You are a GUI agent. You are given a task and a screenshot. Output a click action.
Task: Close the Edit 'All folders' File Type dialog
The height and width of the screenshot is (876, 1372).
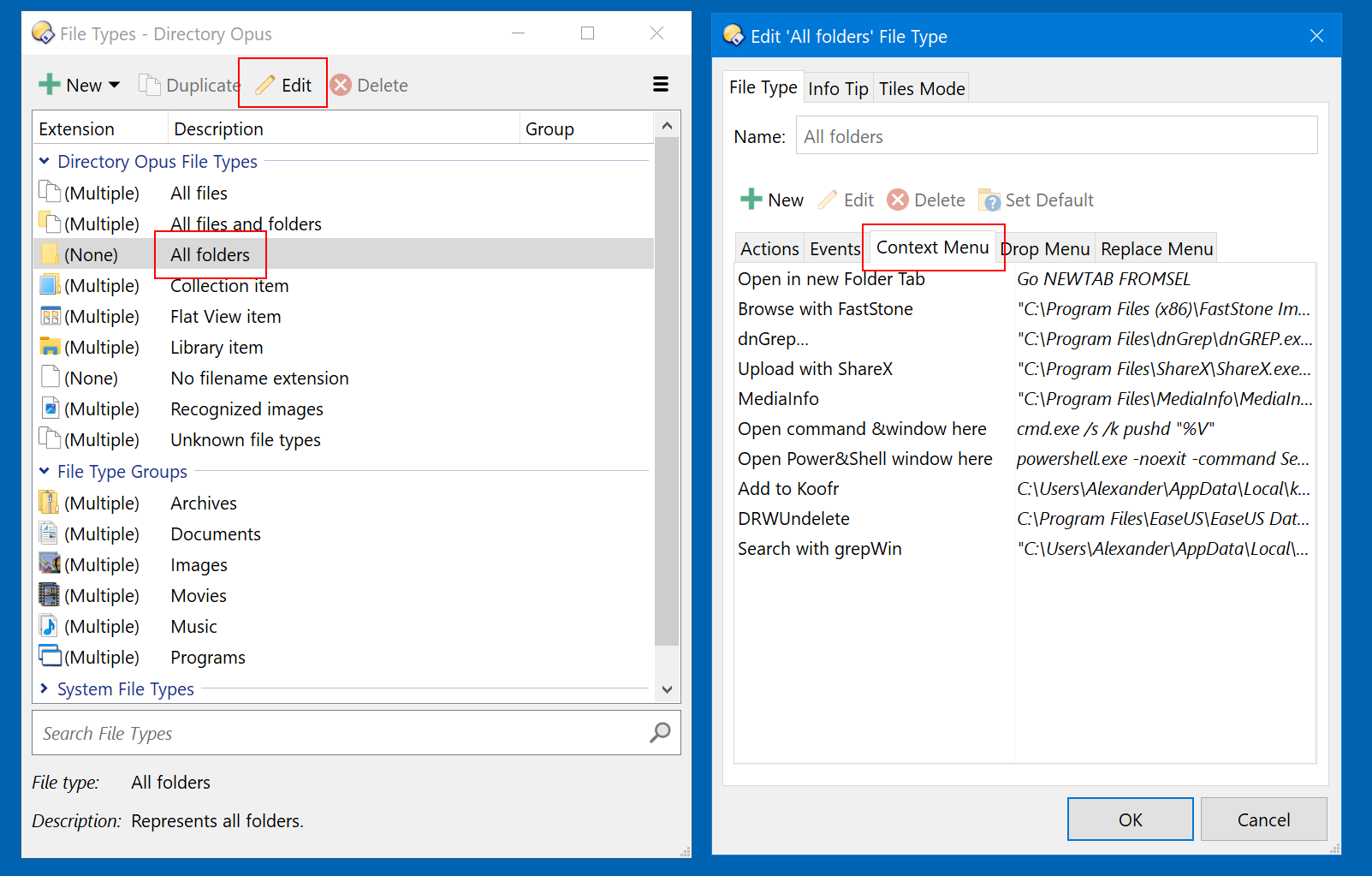point(1316,36)
